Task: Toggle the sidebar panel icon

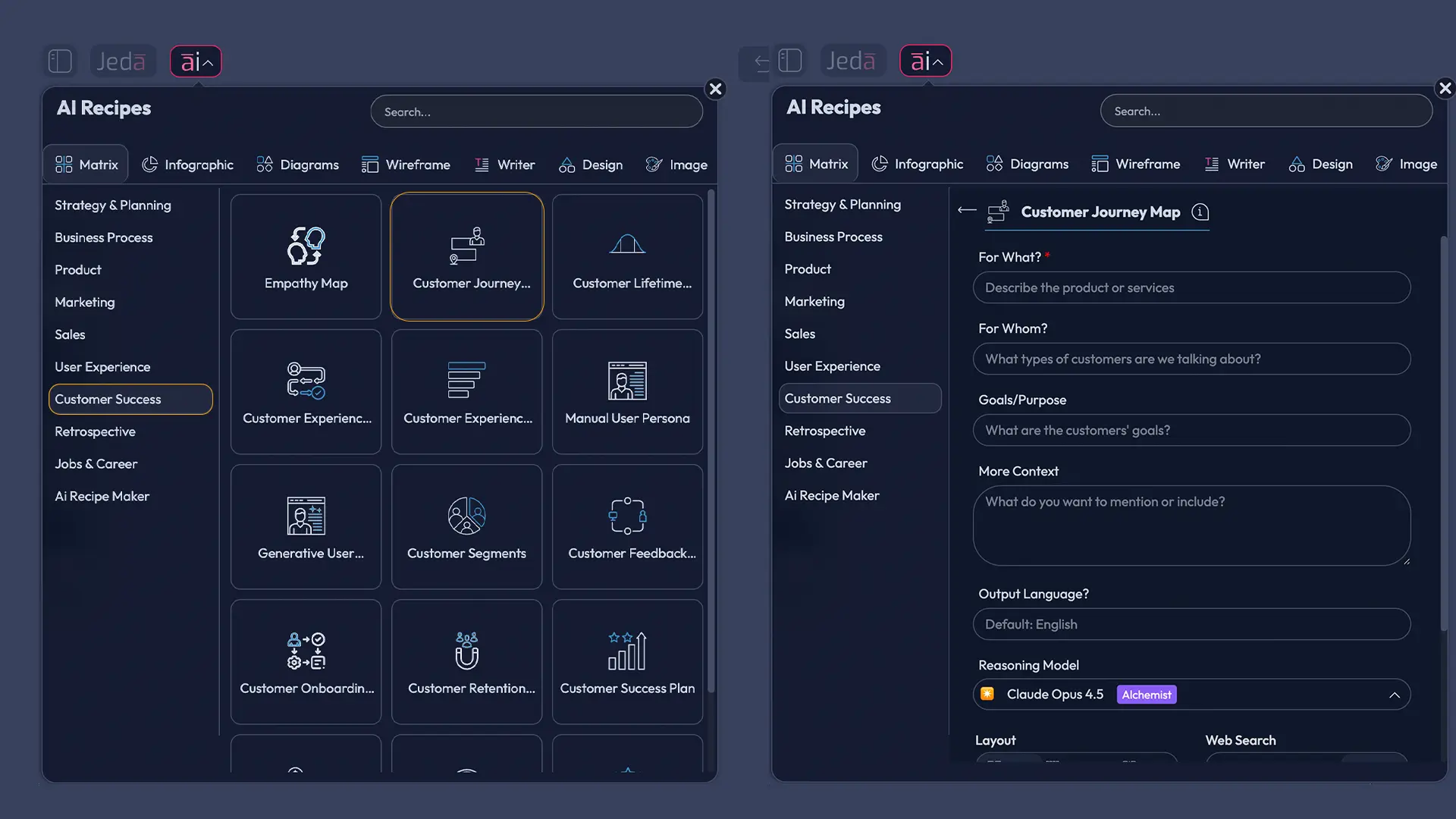Action: click(60, 61)
